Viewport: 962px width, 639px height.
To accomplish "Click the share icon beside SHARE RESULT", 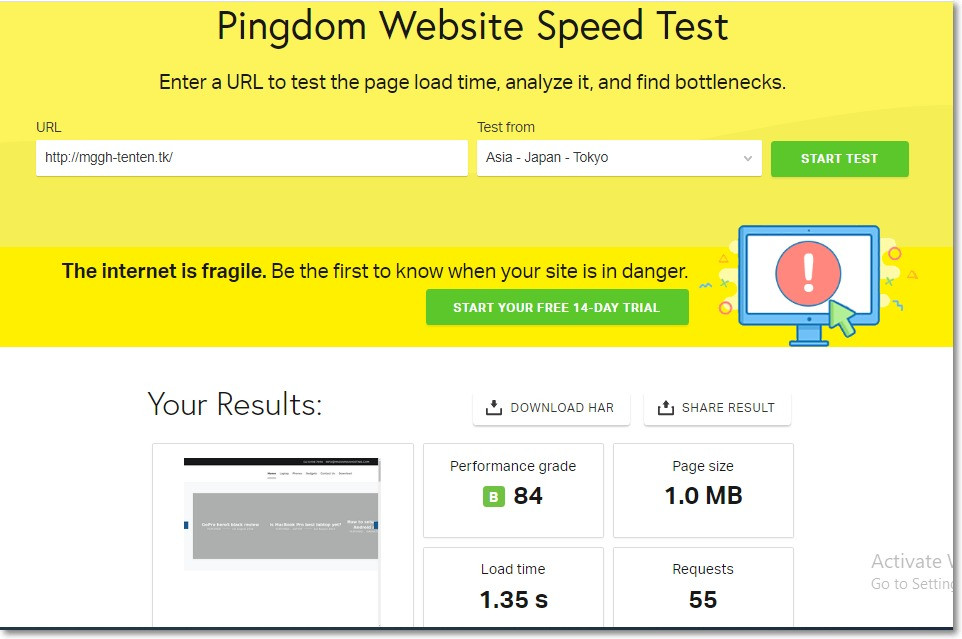I will (666, 407).
